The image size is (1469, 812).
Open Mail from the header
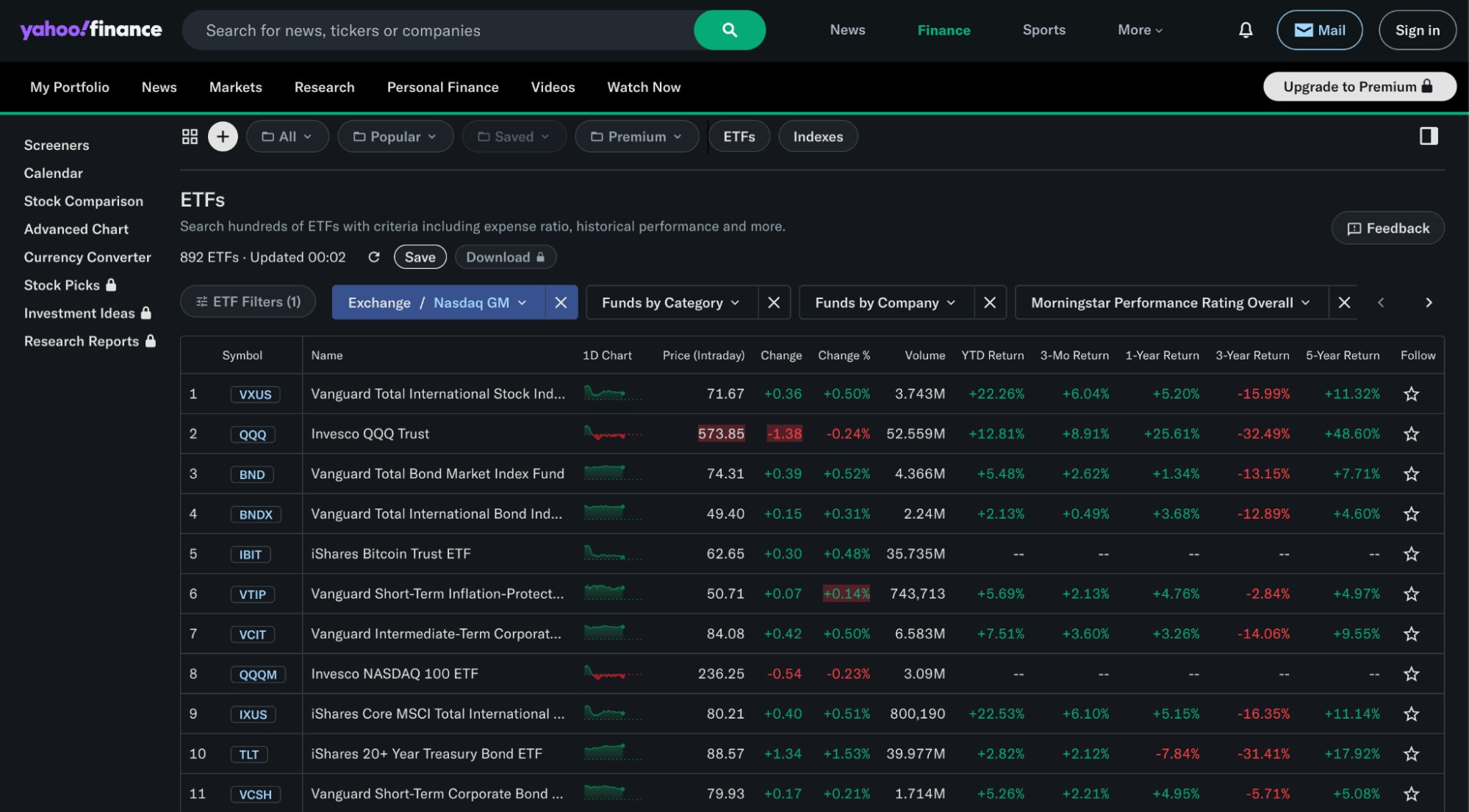pyautogui.click(x=1319, y=30)
